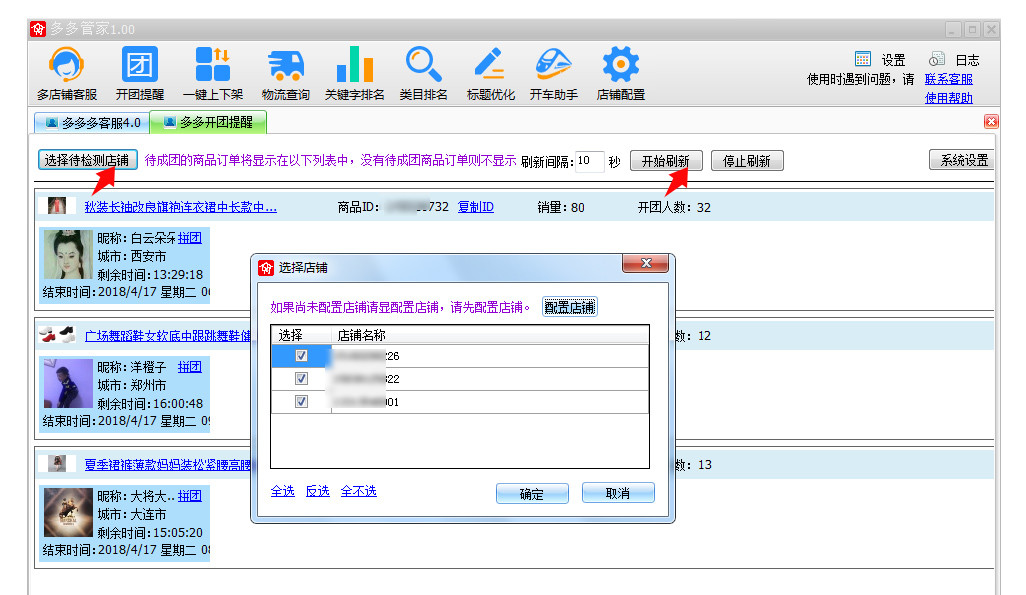1026x595 pixels.
Task: Click 停止刷新 to stop refreshing
Action: pyautogui.click(x=747, y=160)
